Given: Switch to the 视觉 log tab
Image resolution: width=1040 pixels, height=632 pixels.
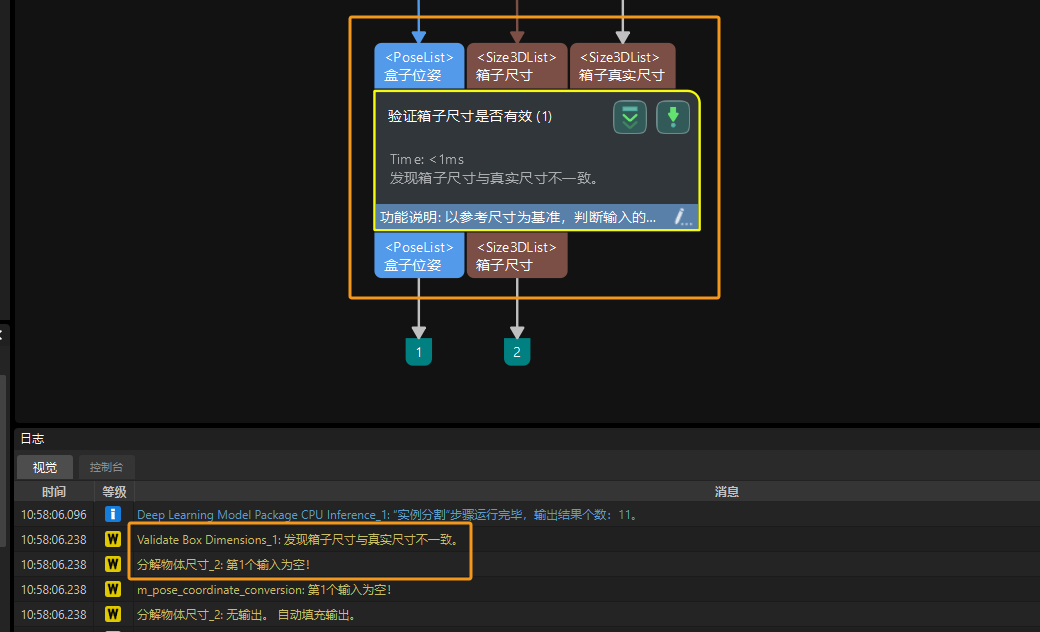Looking at the screenshot, I should [x=44, y=467].
